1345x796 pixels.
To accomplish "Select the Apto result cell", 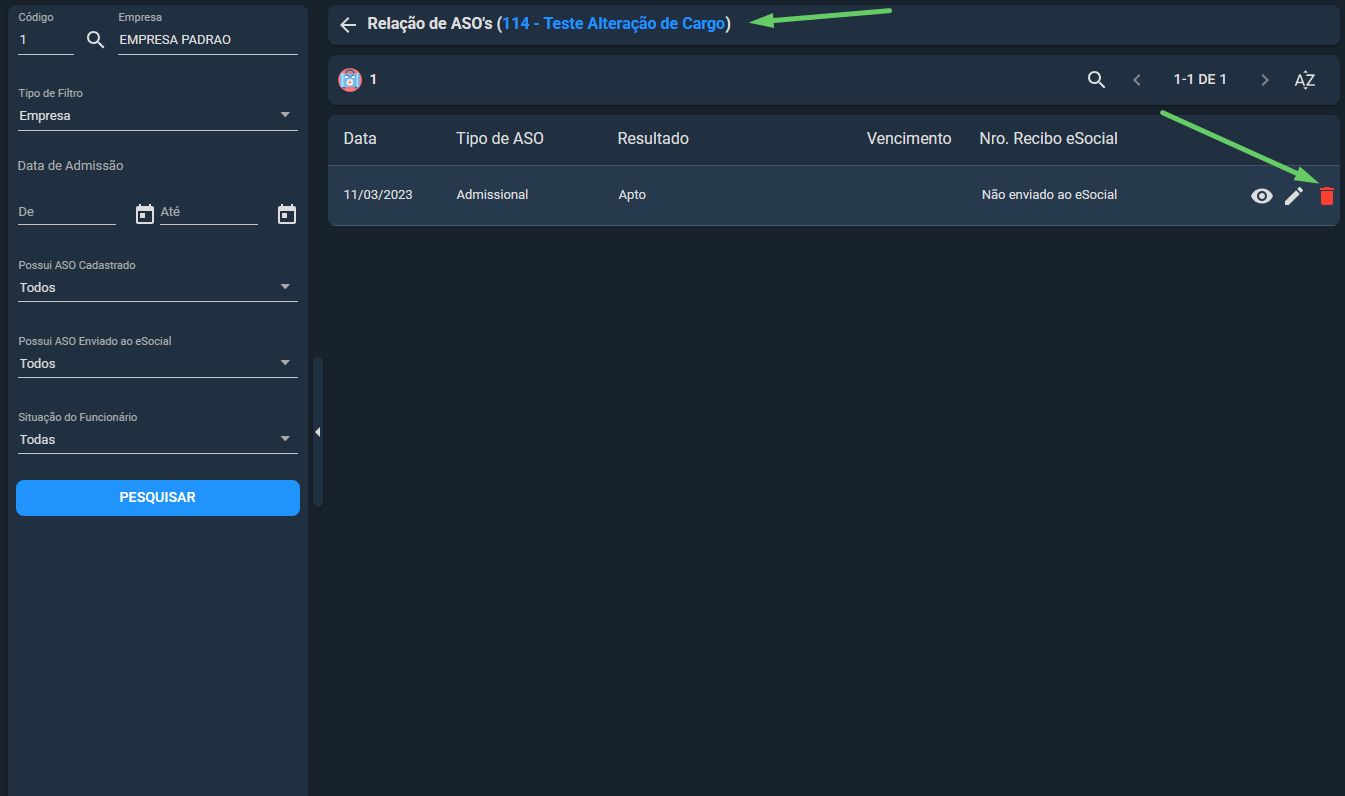I will [632, 195].
